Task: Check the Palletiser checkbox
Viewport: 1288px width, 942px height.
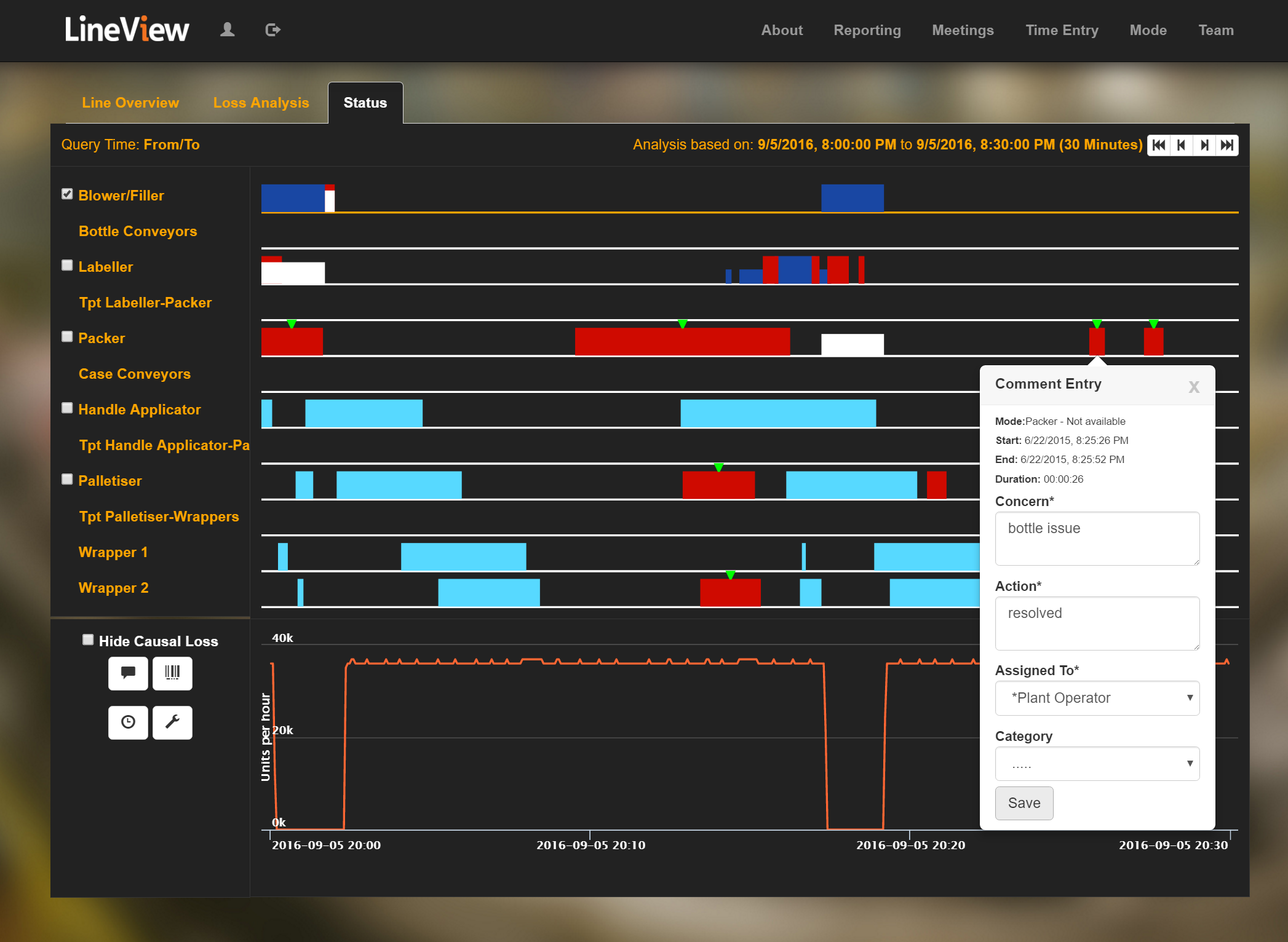Action: 67,479
